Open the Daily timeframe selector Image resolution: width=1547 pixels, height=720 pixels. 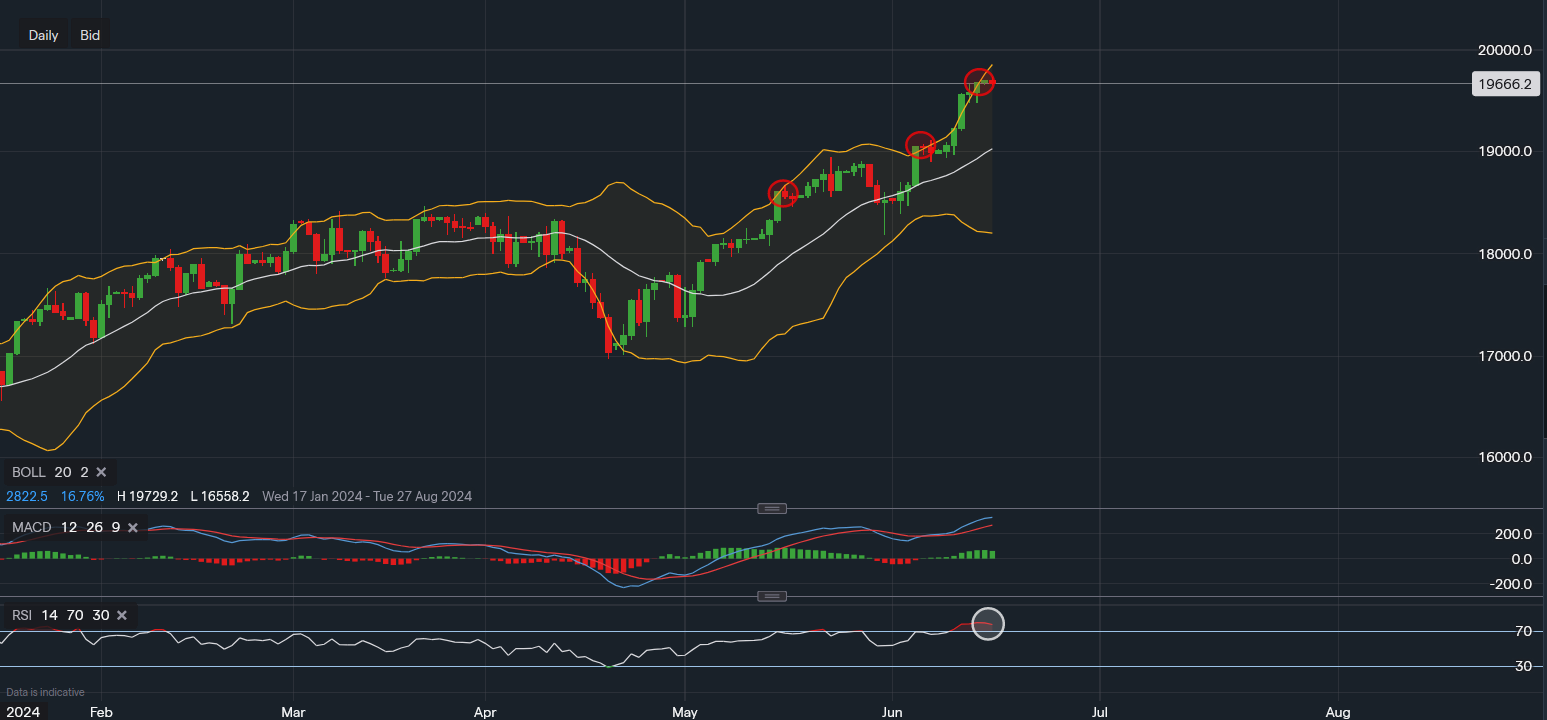click(x=42, y=34)
